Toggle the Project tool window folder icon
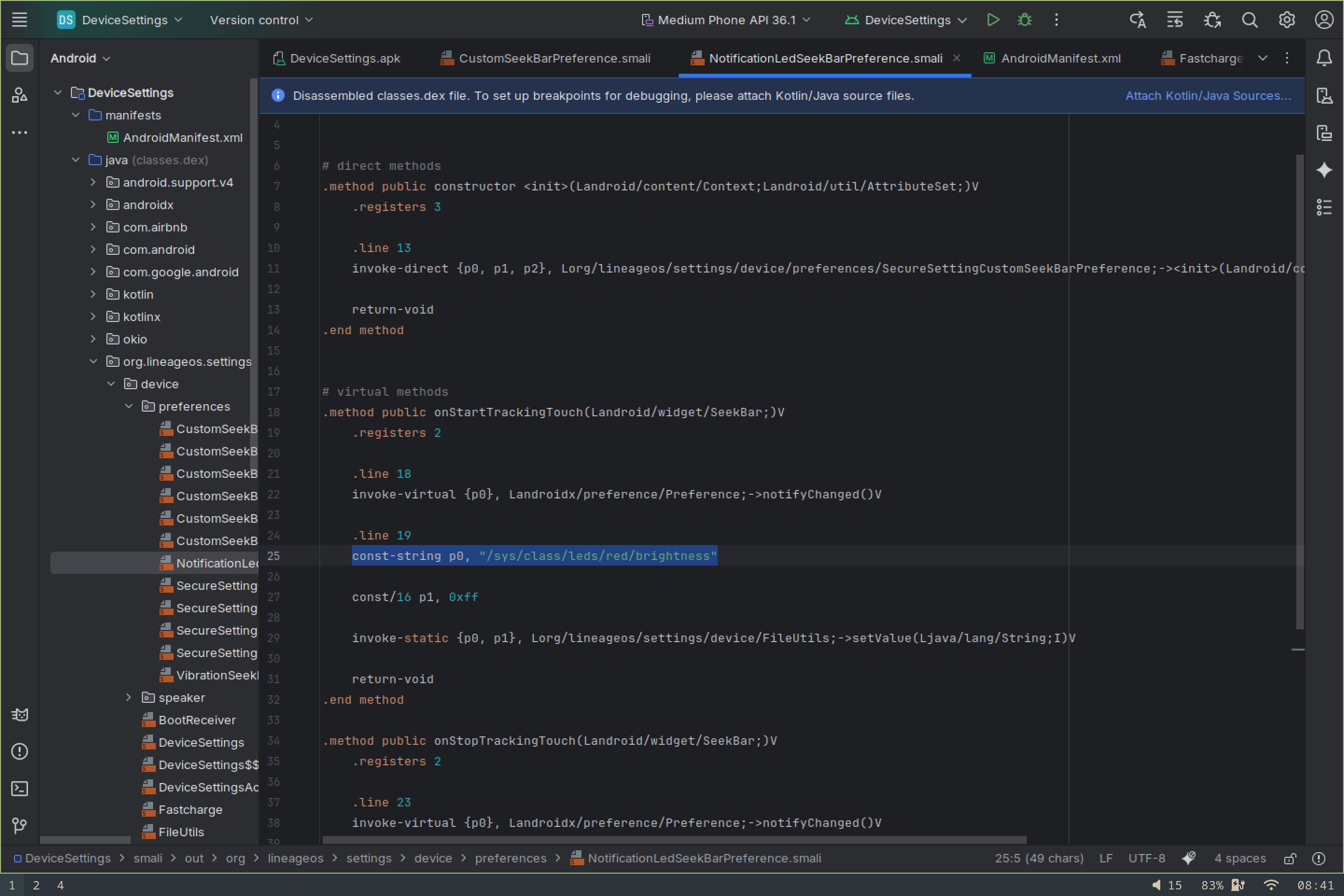 [20, 58]
